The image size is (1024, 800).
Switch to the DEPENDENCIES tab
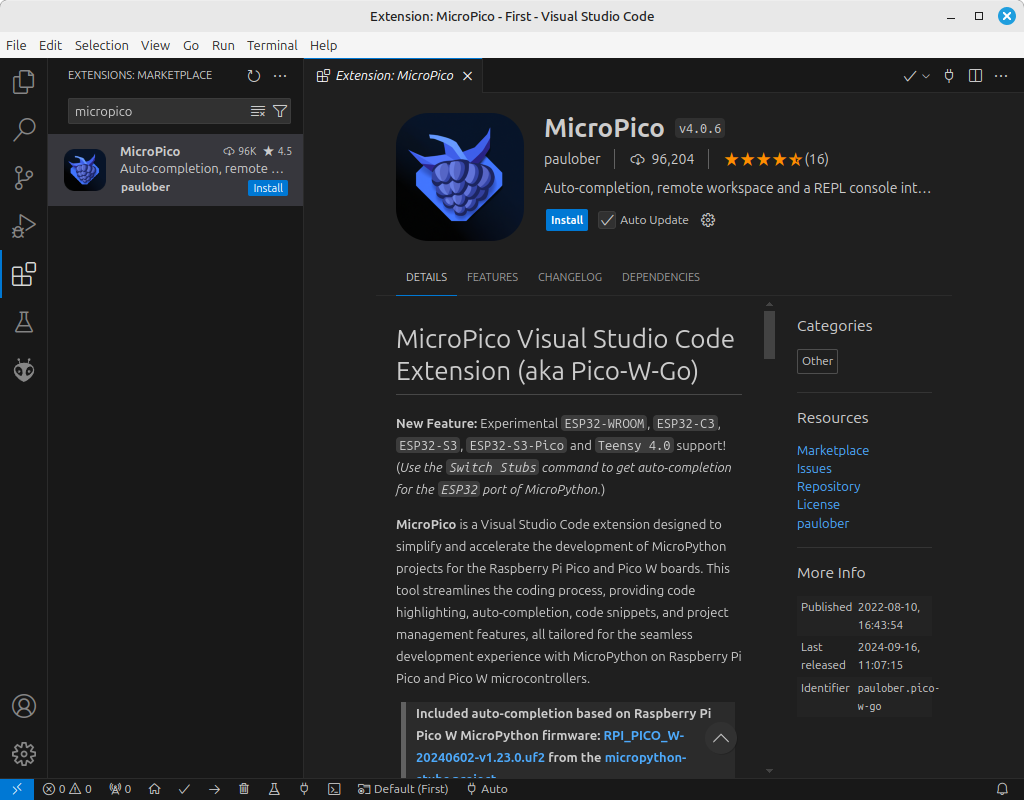coord(660,277)
